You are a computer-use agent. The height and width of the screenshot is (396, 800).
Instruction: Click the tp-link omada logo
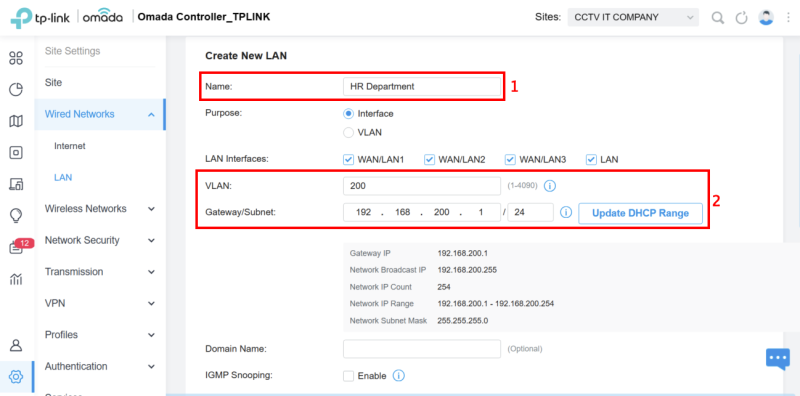[x=66, y=17]
